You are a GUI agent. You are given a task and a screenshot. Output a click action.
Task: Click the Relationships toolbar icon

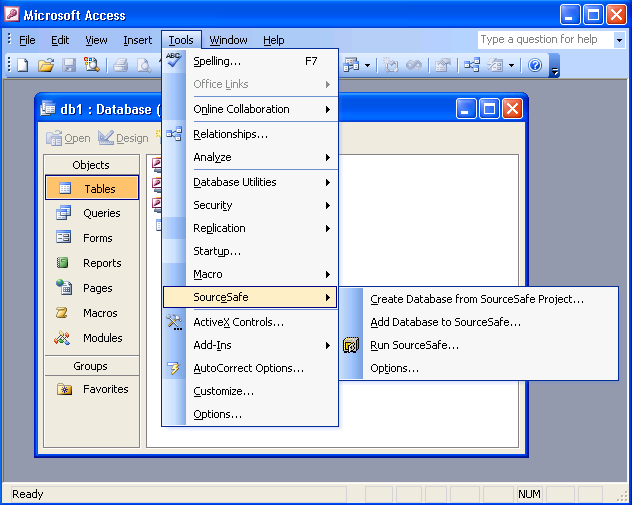(x=472, y=65)
